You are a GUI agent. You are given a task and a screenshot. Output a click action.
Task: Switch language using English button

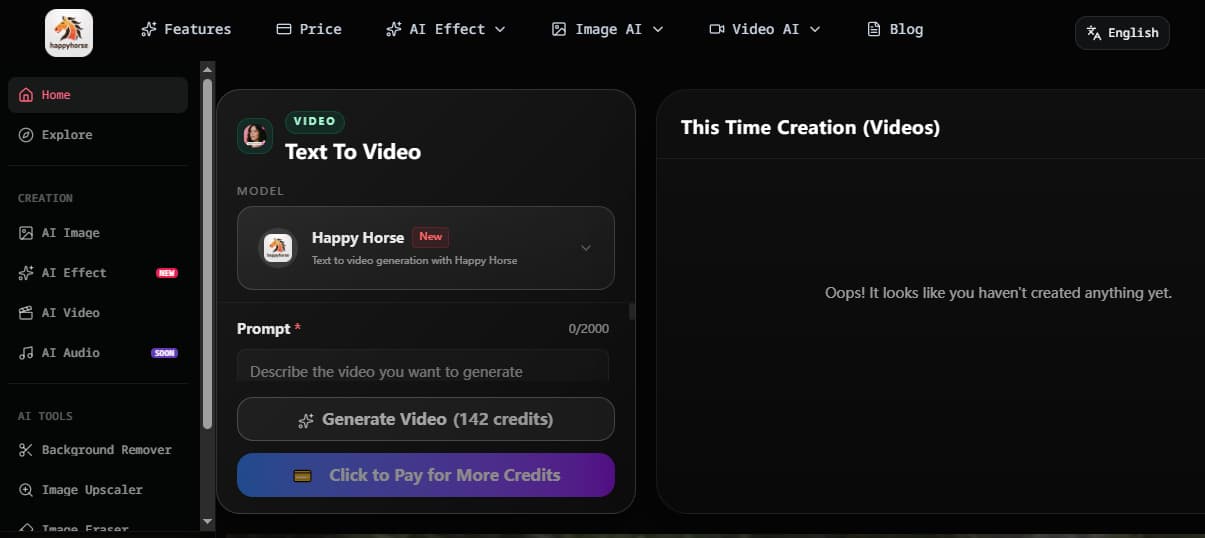click(x=1122, y=33)
